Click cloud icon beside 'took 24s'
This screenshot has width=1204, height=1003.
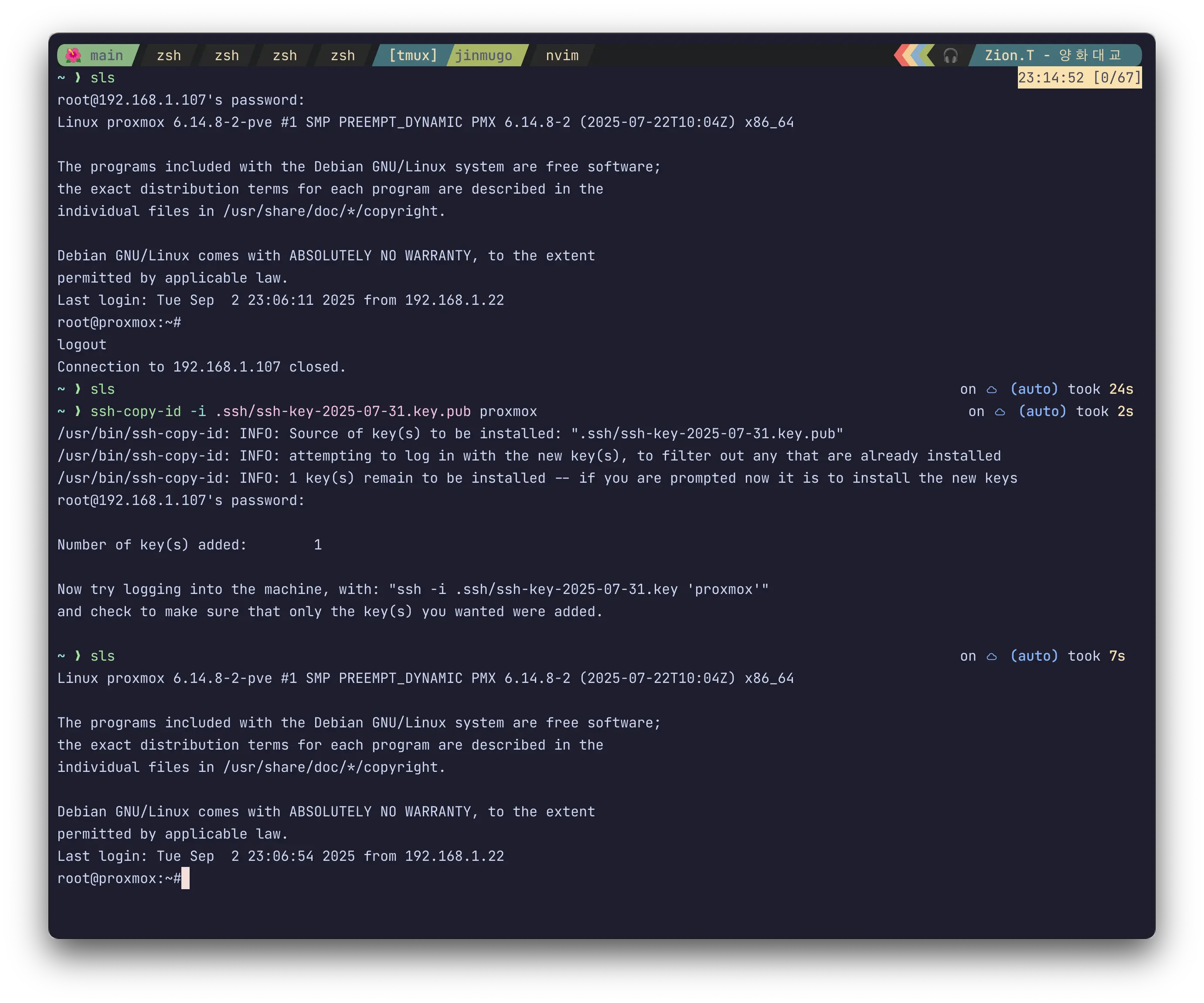991,389
